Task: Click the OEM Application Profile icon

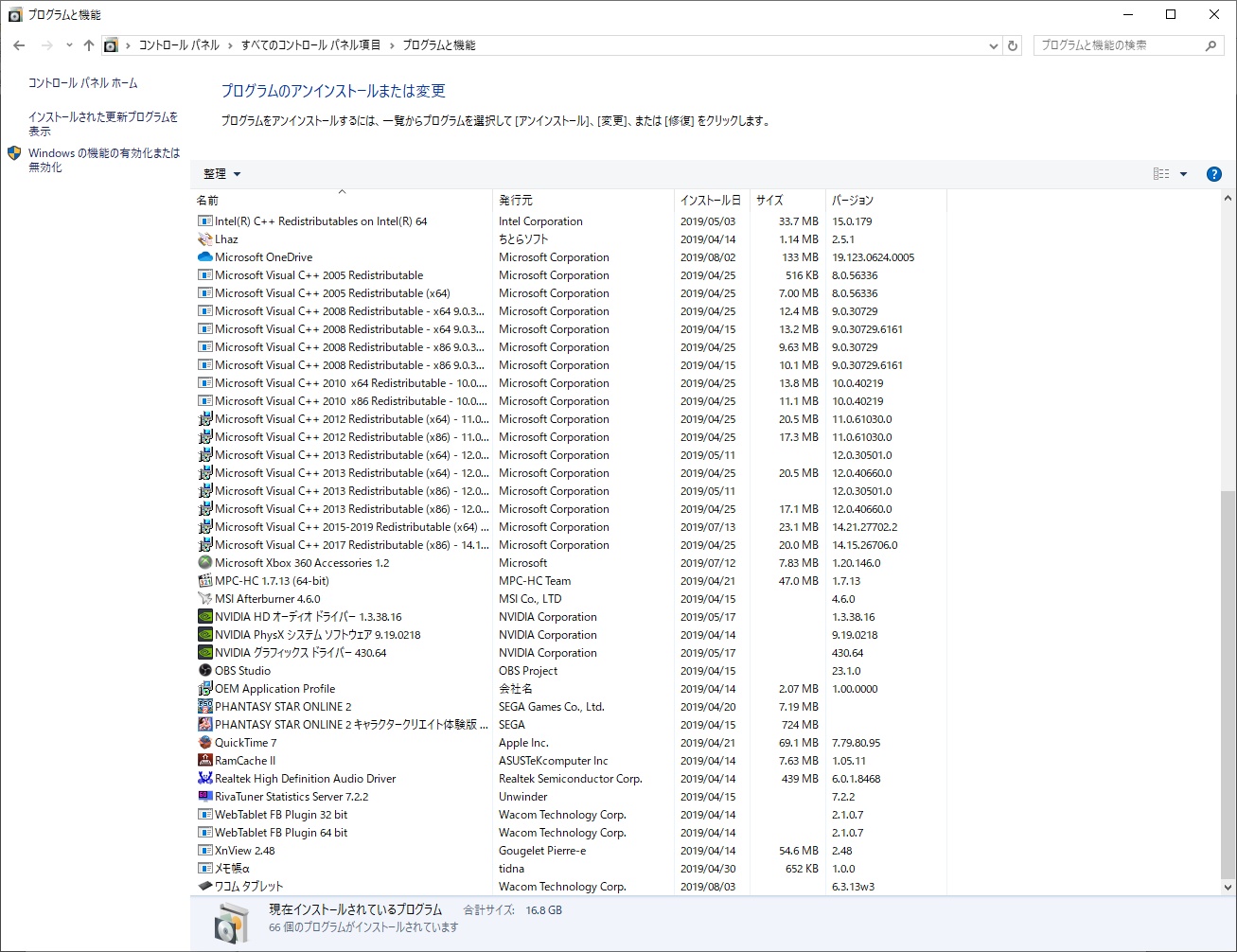Action: coord(205,689)
